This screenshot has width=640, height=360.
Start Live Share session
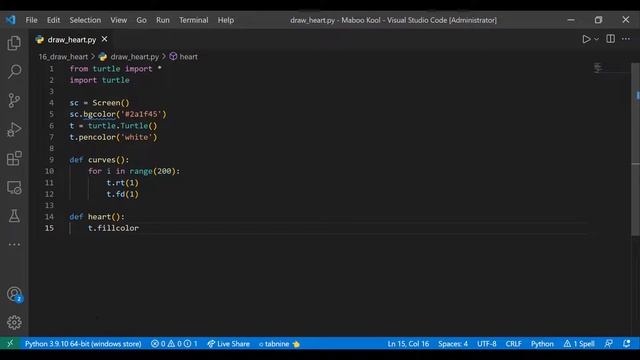(228, 344)
